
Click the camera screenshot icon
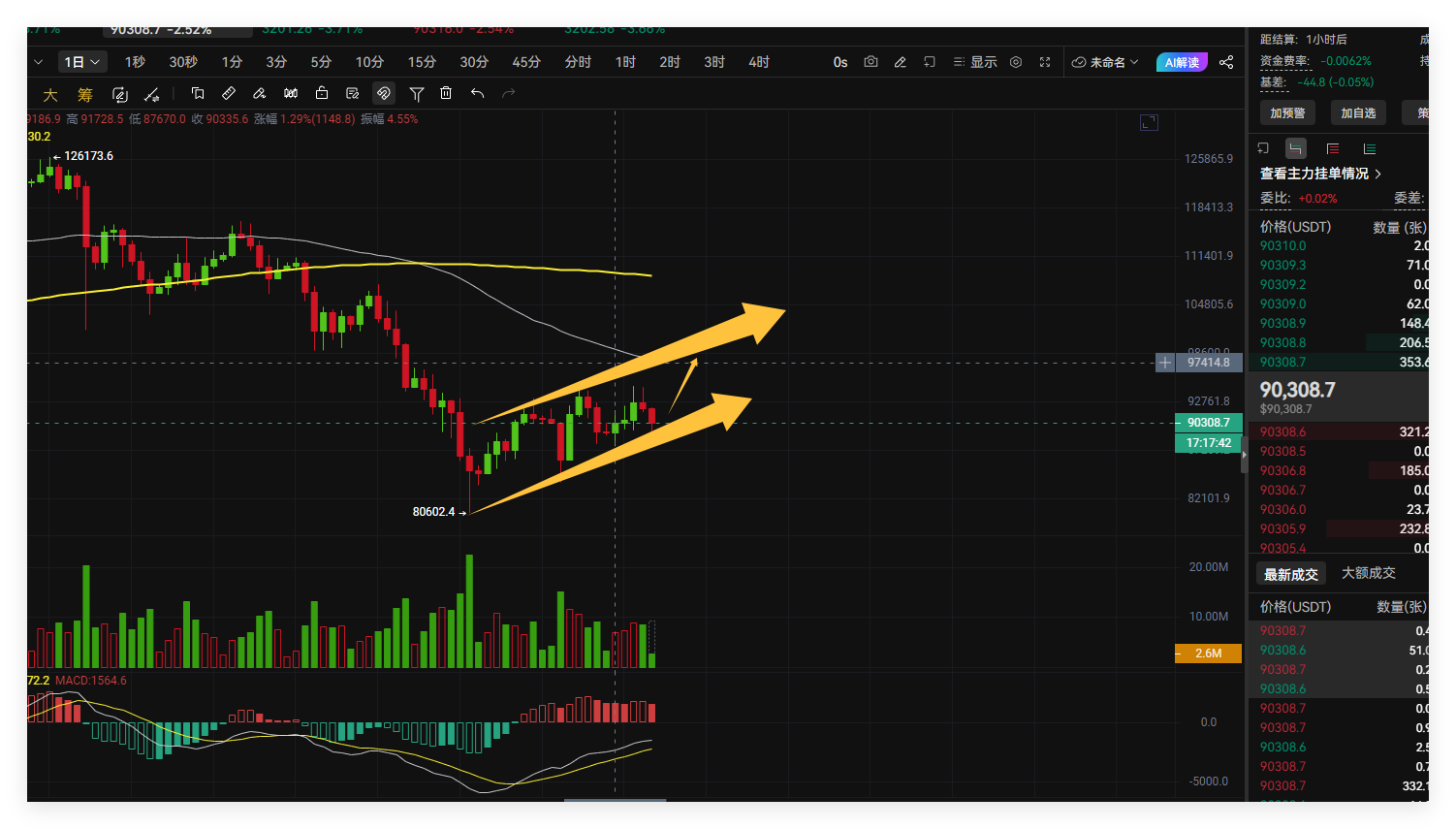click(870, 62)
